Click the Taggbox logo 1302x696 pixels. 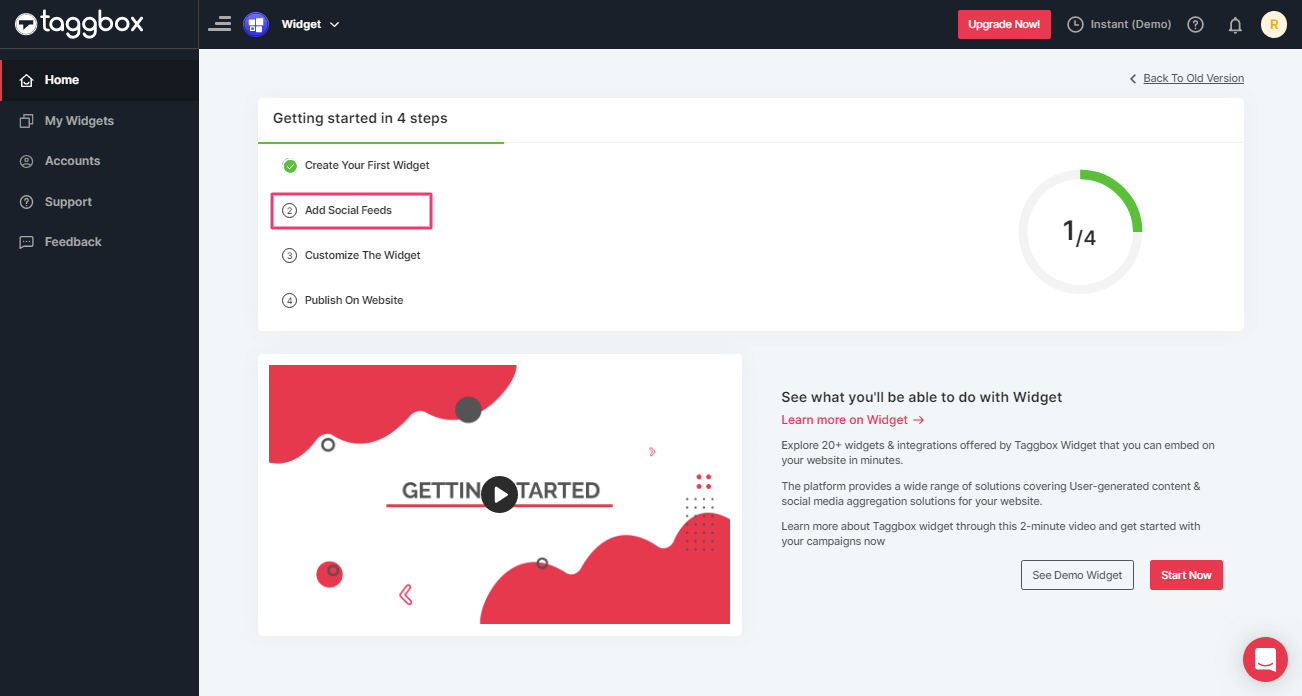click(x=78, y=23)
